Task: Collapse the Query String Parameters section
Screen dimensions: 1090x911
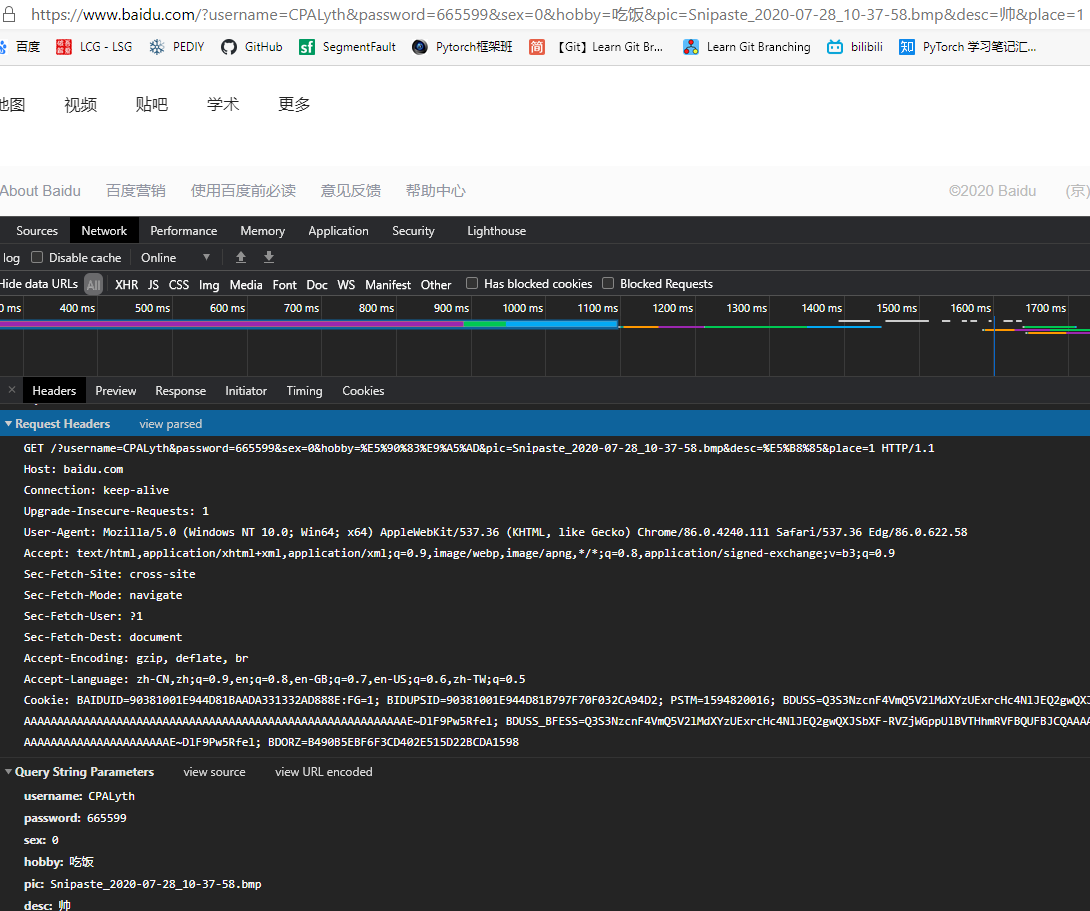Action: [x=8, y=771]
